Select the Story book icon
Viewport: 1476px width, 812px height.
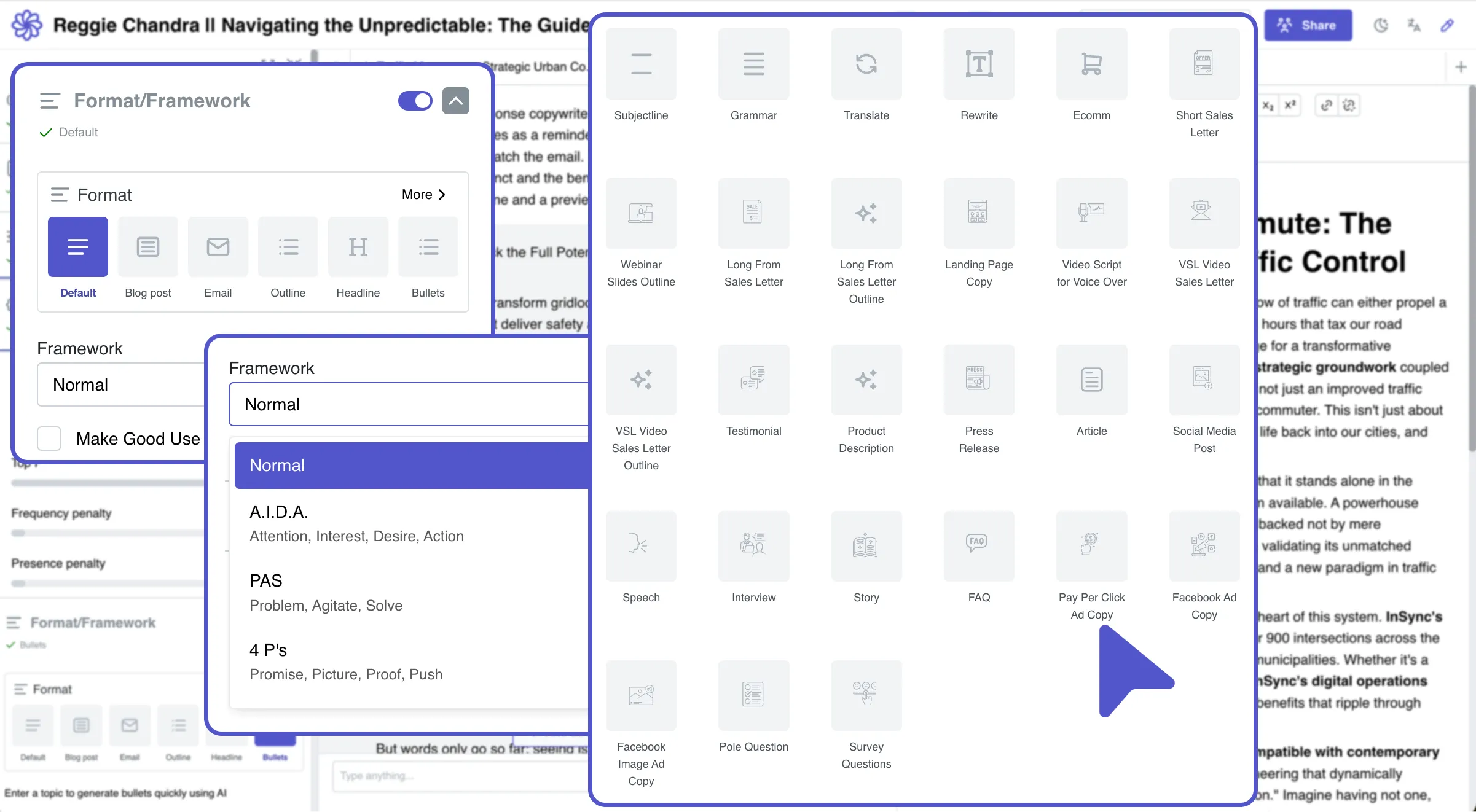866,546
